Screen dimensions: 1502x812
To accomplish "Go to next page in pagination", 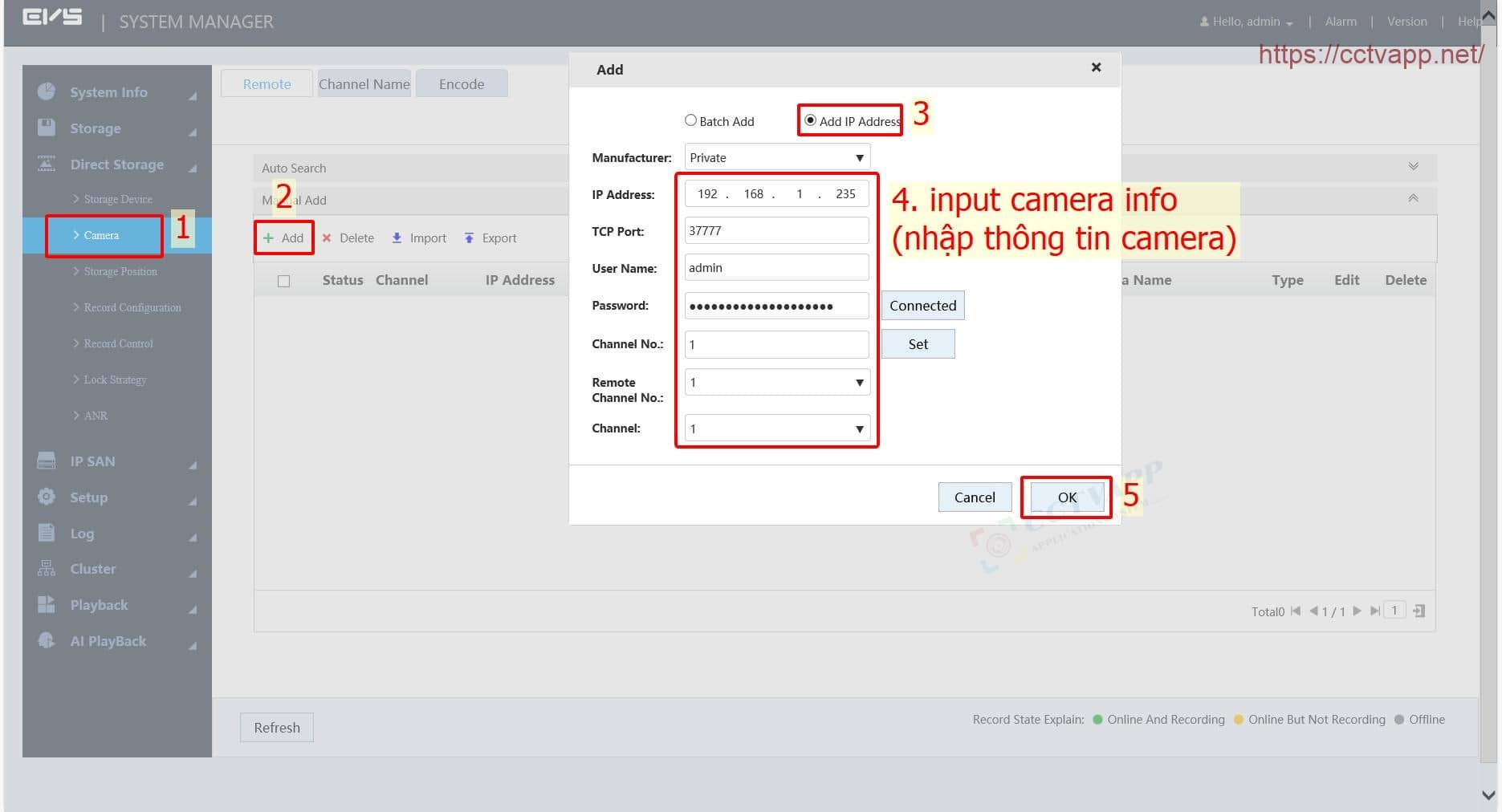I will click(1357, 611).
